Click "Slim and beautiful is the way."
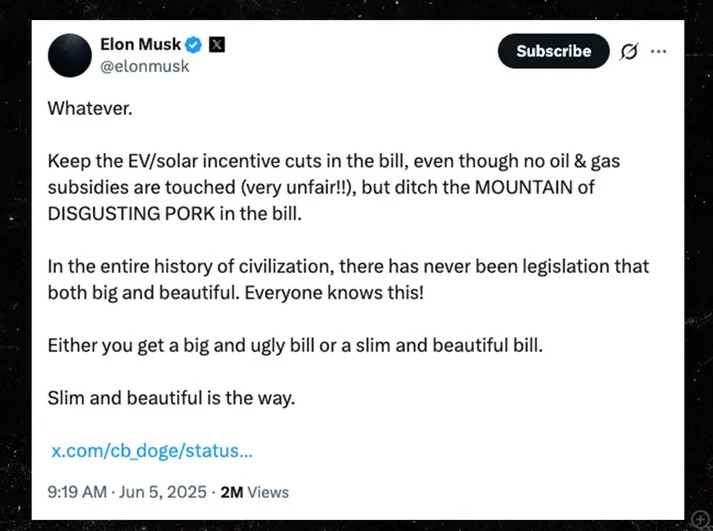 (x=171, y=397)
